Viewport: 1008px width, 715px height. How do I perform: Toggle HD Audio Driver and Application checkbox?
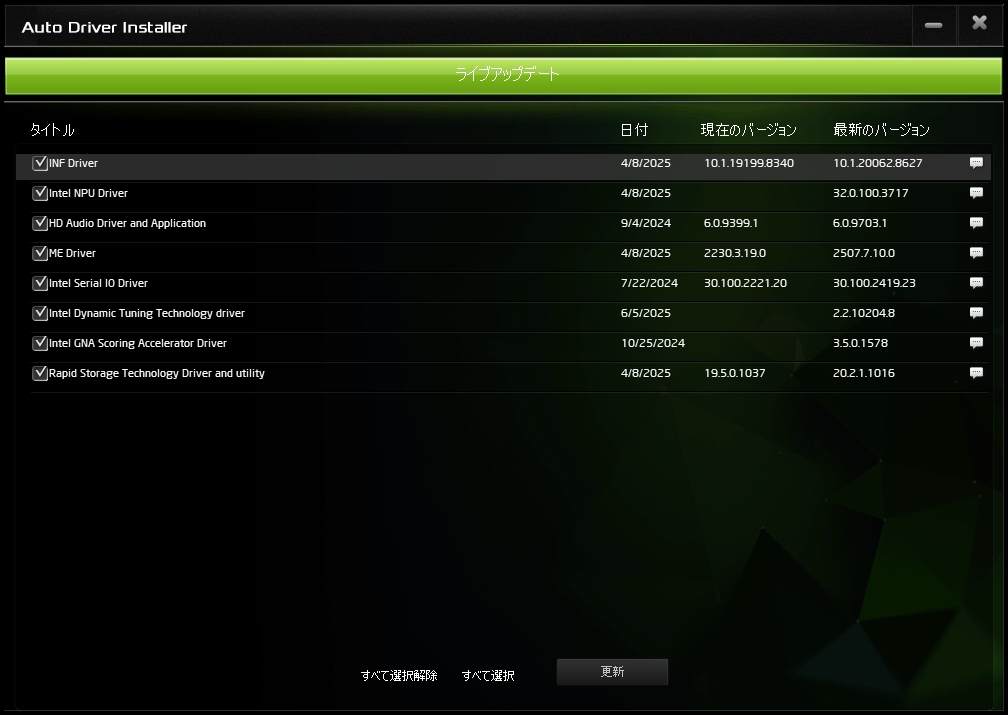40,223
